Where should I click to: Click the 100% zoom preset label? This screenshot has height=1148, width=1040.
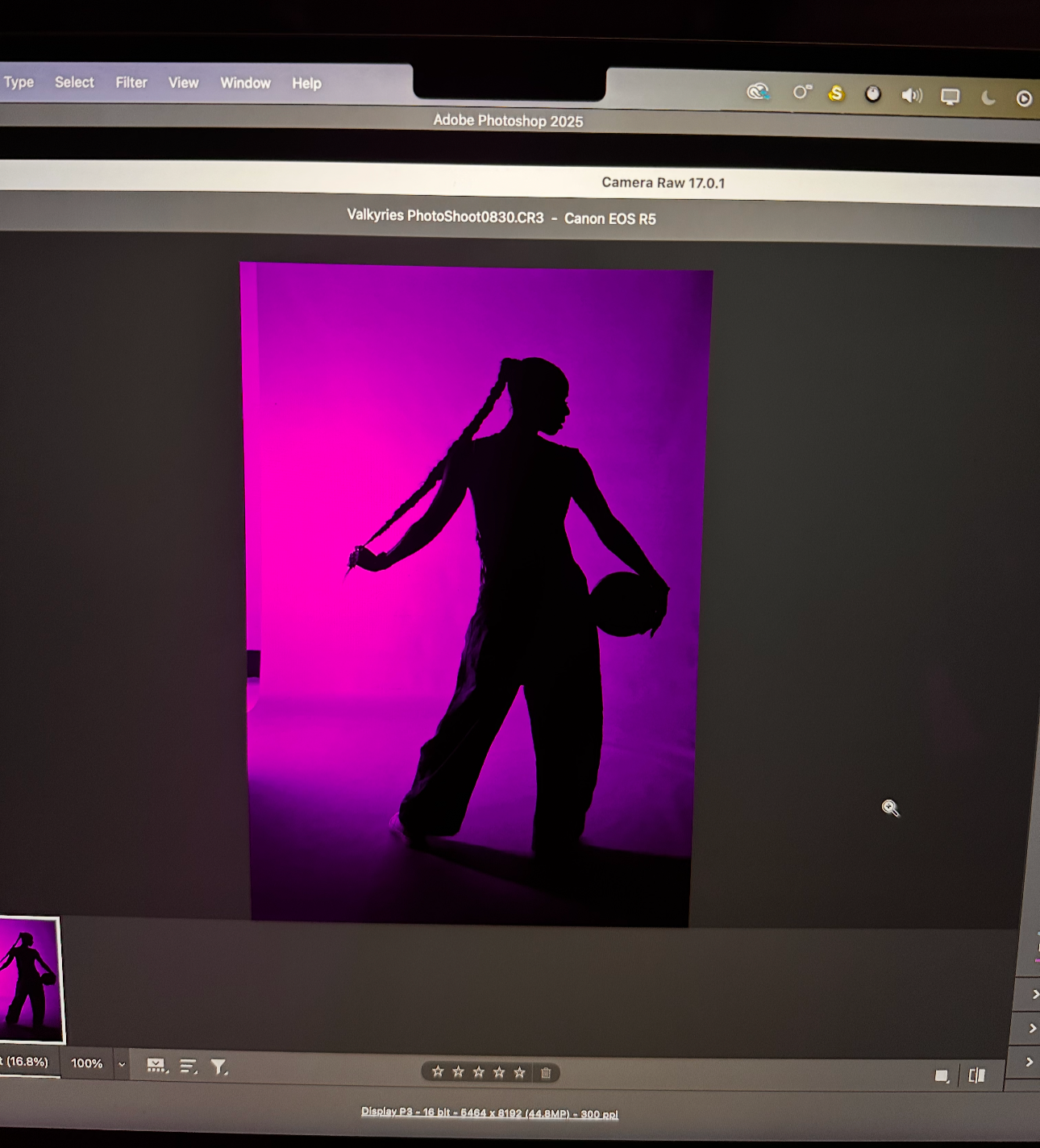coord(86,1063)
